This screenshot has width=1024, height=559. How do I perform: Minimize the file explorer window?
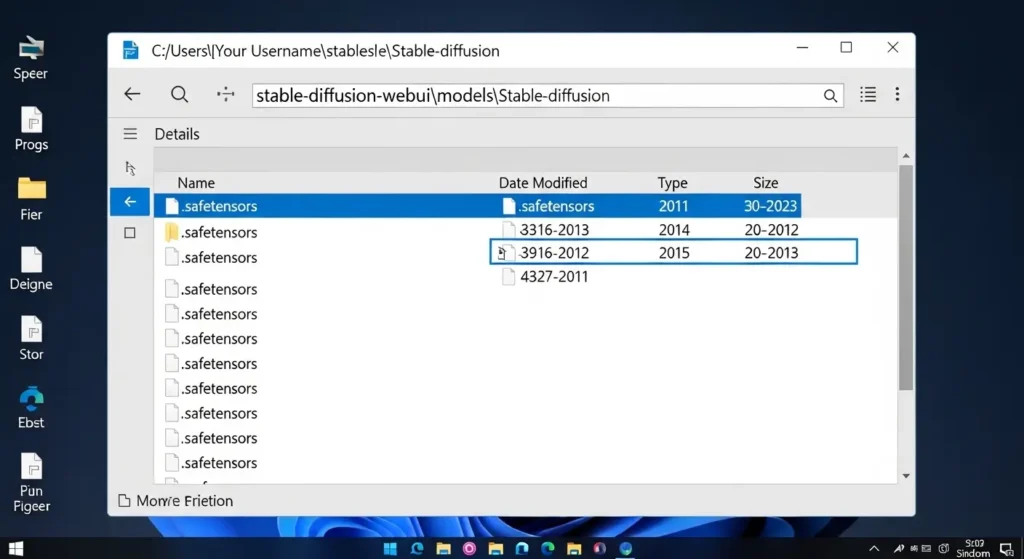pyautogui.click(x=803, y=48)
